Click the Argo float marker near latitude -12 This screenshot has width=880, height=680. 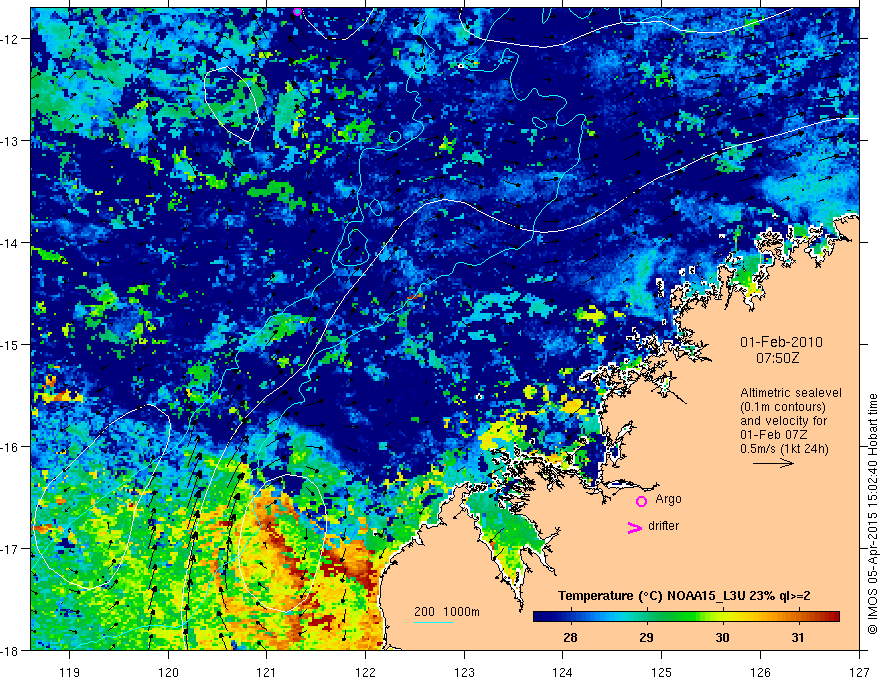click(x=297, y=12)
